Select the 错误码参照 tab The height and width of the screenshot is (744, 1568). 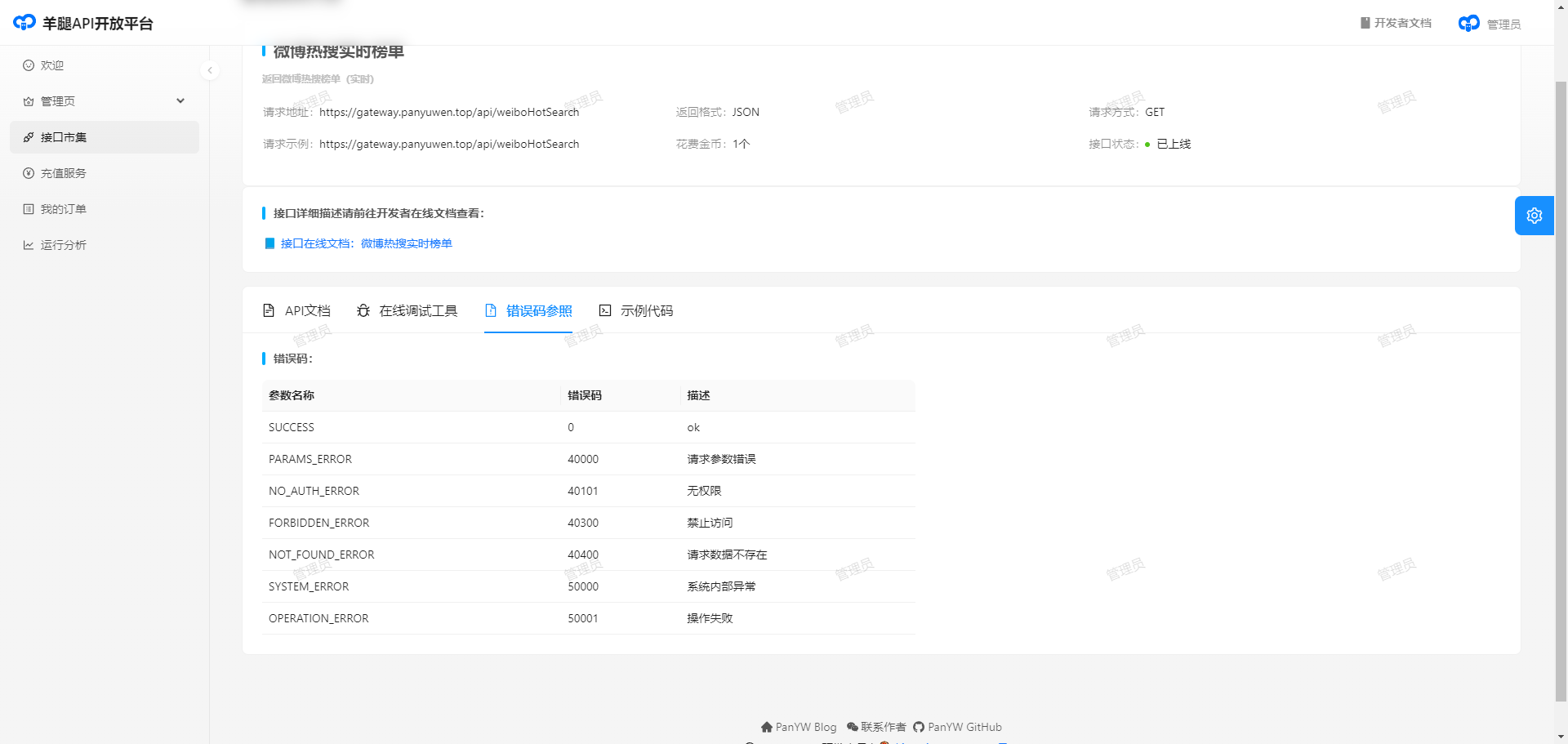pyautogui.click(x=528, y=310)
